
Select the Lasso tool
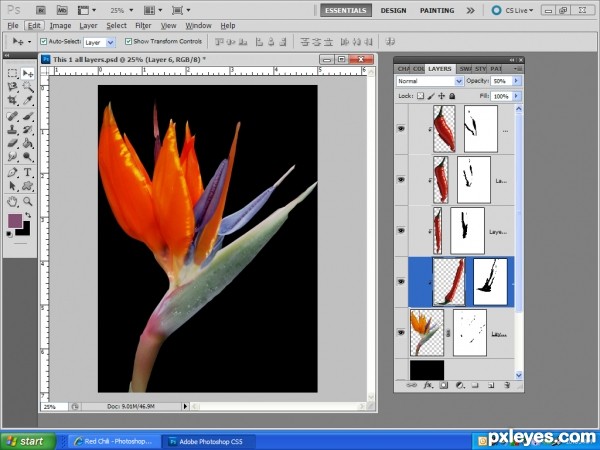point(13,87)
